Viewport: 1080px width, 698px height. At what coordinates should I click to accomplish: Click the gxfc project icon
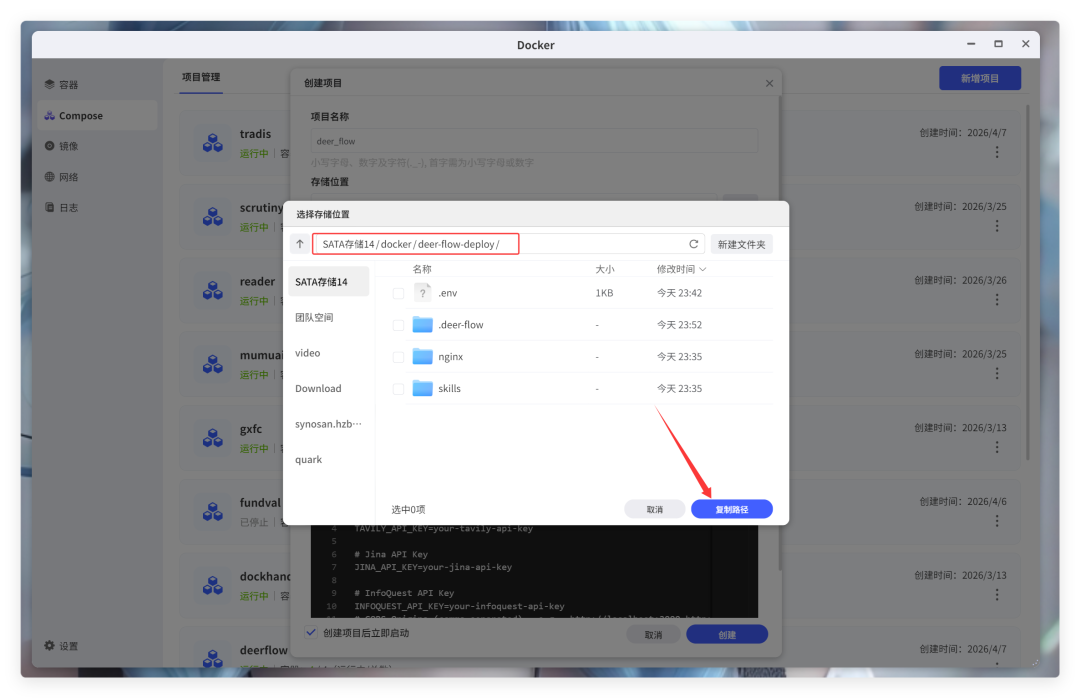point(213,438)
